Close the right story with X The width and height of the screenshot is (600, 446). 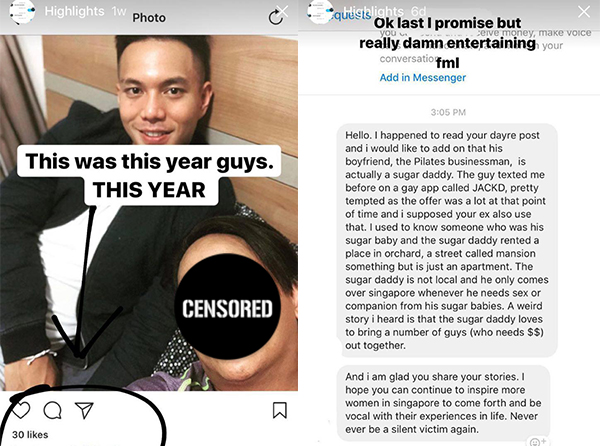pyautogui.click(x=584, y=11)
